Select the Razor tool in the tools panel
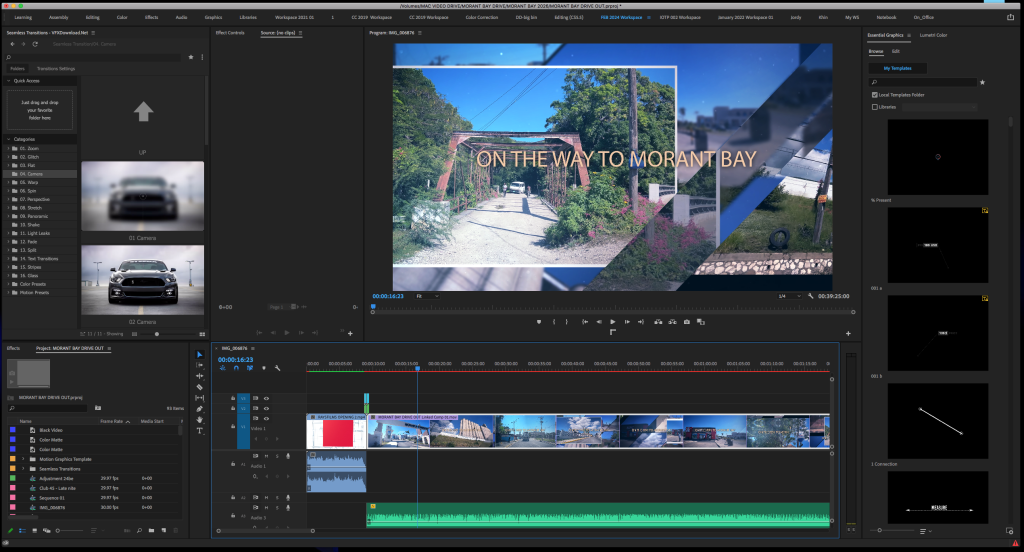The width and height of the screenshot is (1024, 552). [200, 387]
